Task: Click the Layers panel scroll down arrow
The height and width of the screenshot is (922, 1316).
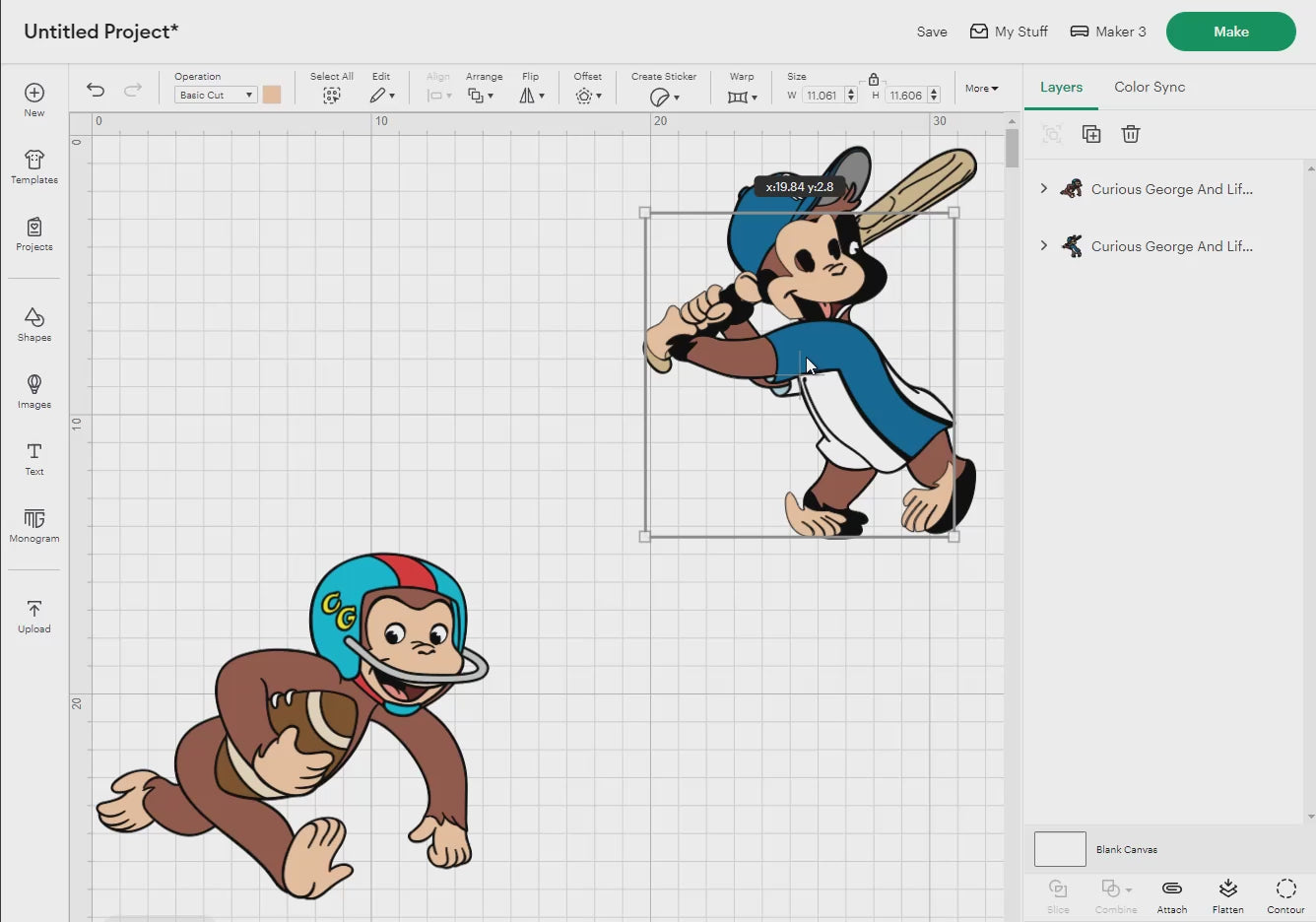Action: point(1310,816)
